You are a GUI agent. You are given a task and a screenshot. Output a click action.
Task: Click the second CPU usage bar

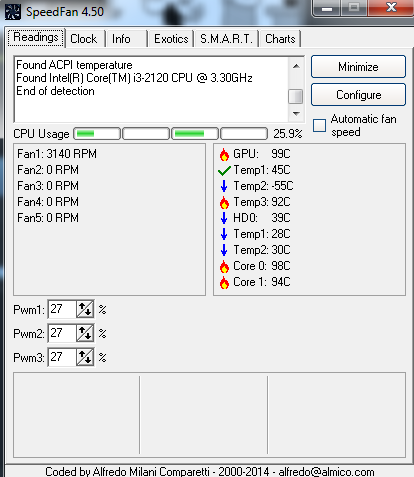(146, 134)
